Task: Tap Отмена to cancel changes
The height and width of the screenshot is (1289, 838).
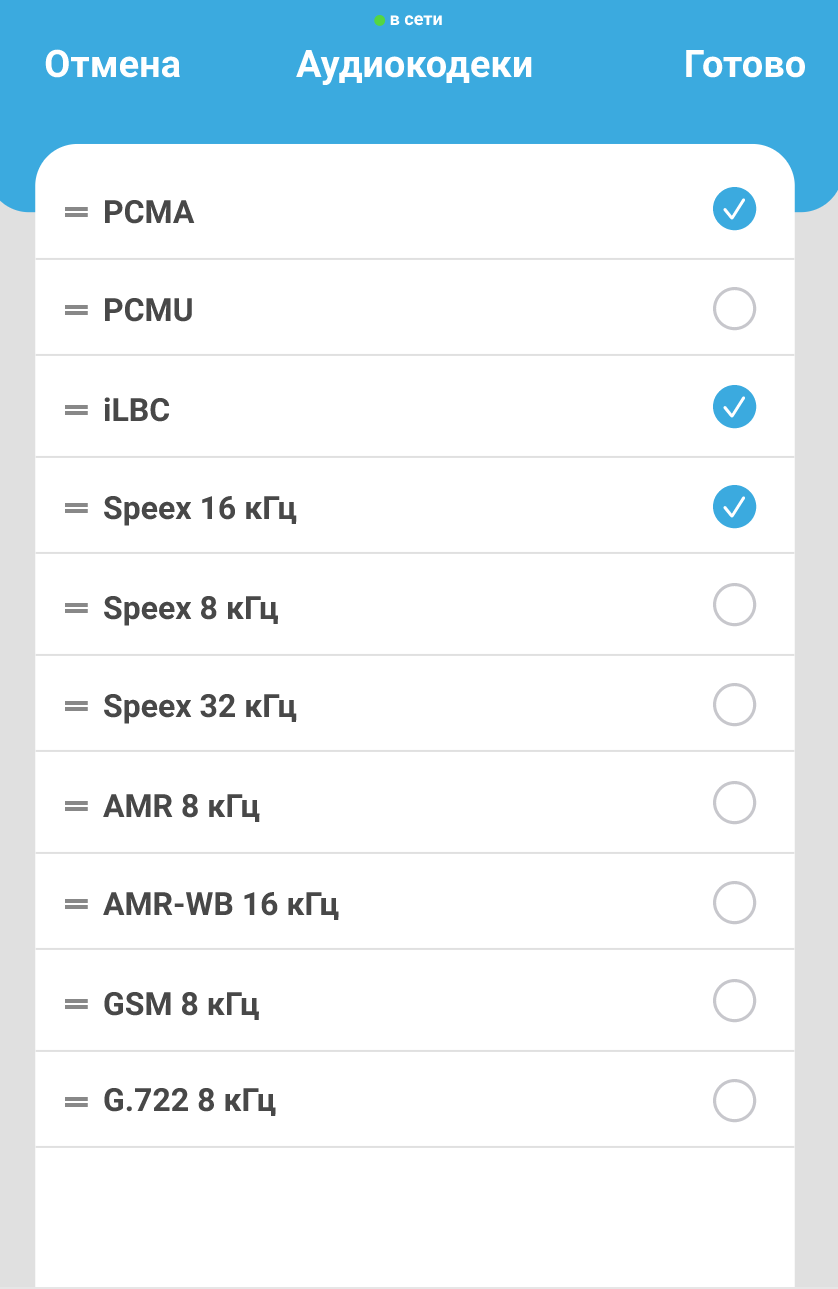Action: click(x=112, y=65)
